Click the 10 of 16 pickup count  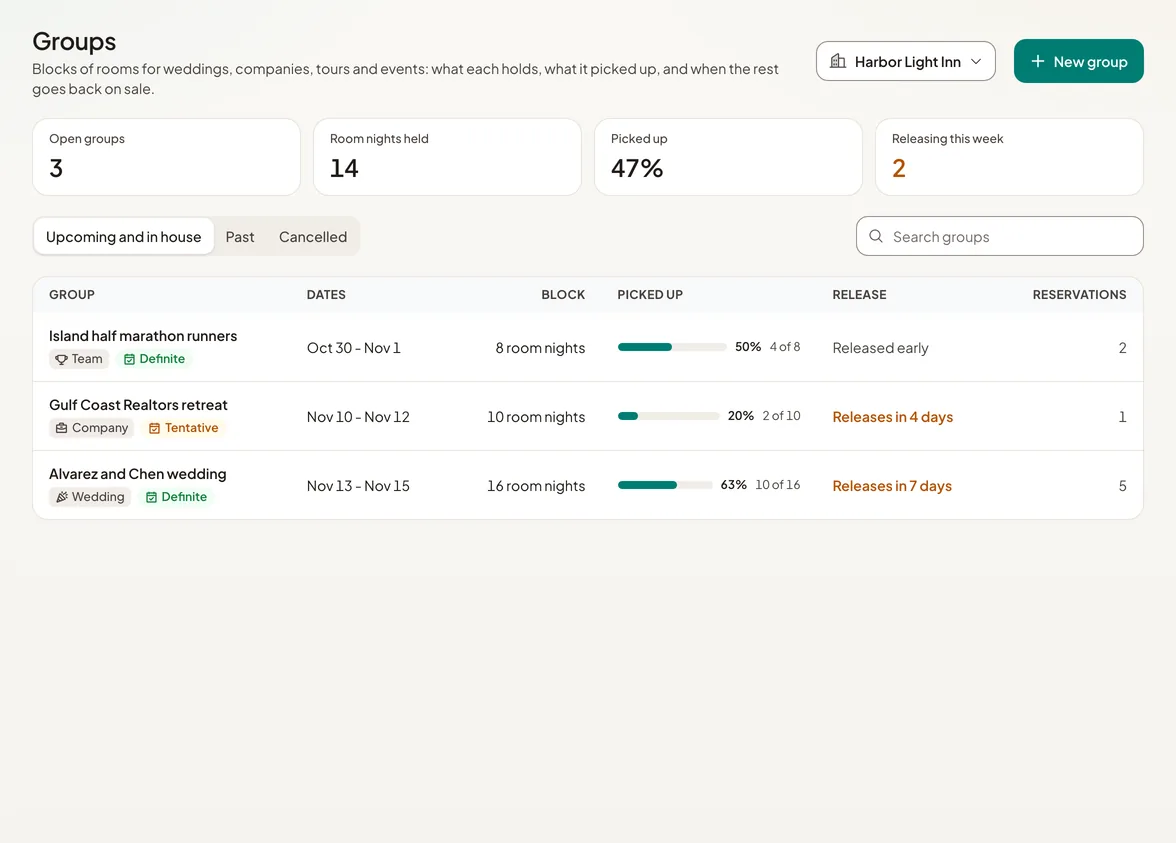click(778, 485)
